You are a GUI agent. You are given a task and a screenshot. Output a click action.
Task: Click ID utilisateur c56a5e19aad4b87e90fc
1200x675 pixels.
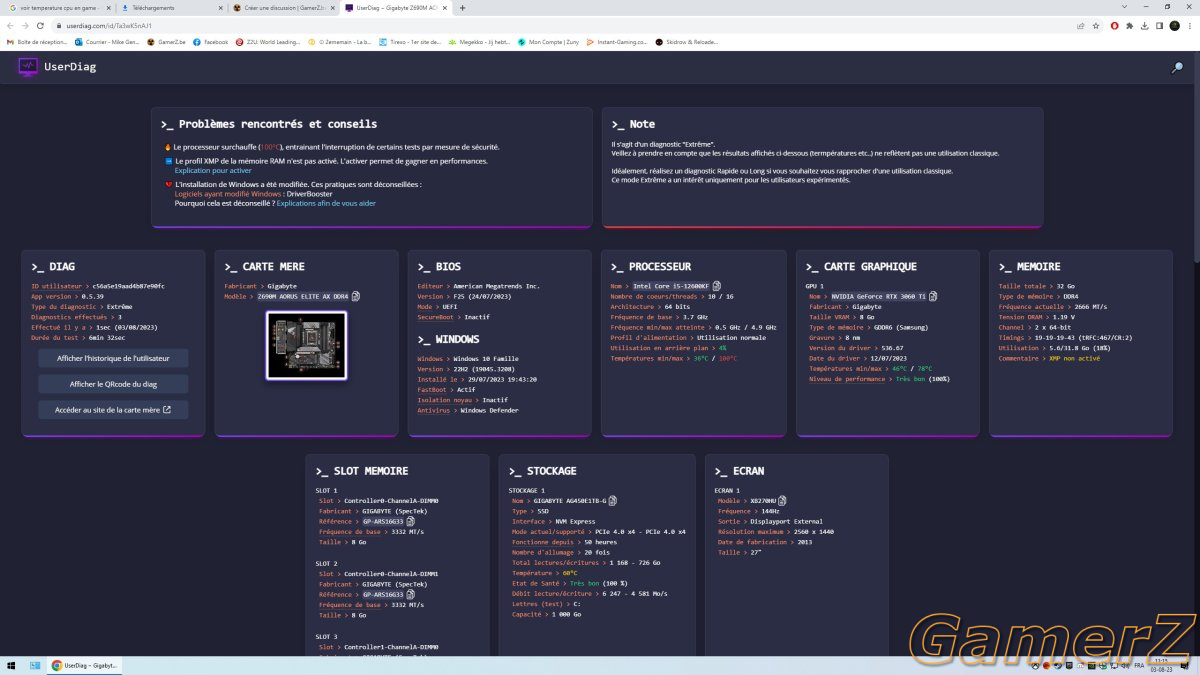click(x=98, y=286)
